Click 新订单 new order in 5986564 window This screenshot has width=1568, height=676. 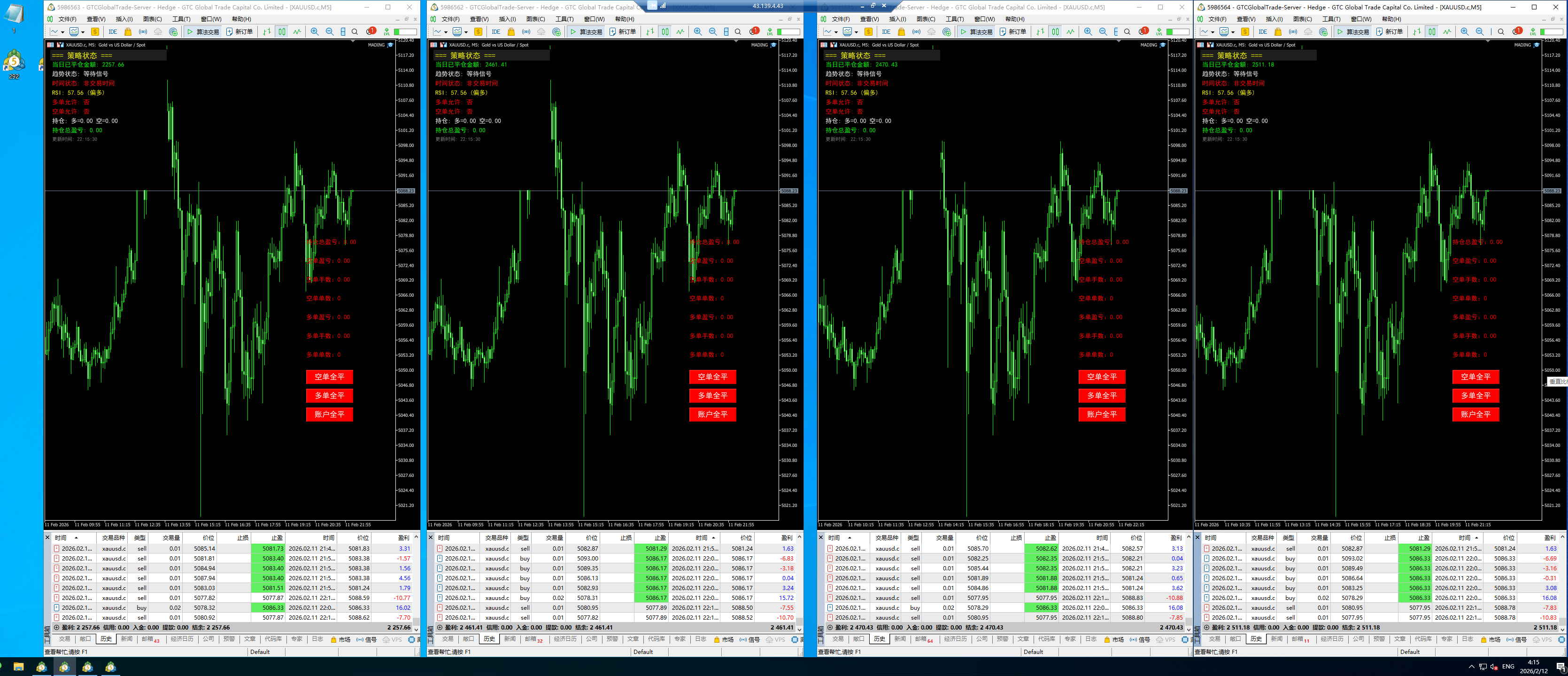1390,31
